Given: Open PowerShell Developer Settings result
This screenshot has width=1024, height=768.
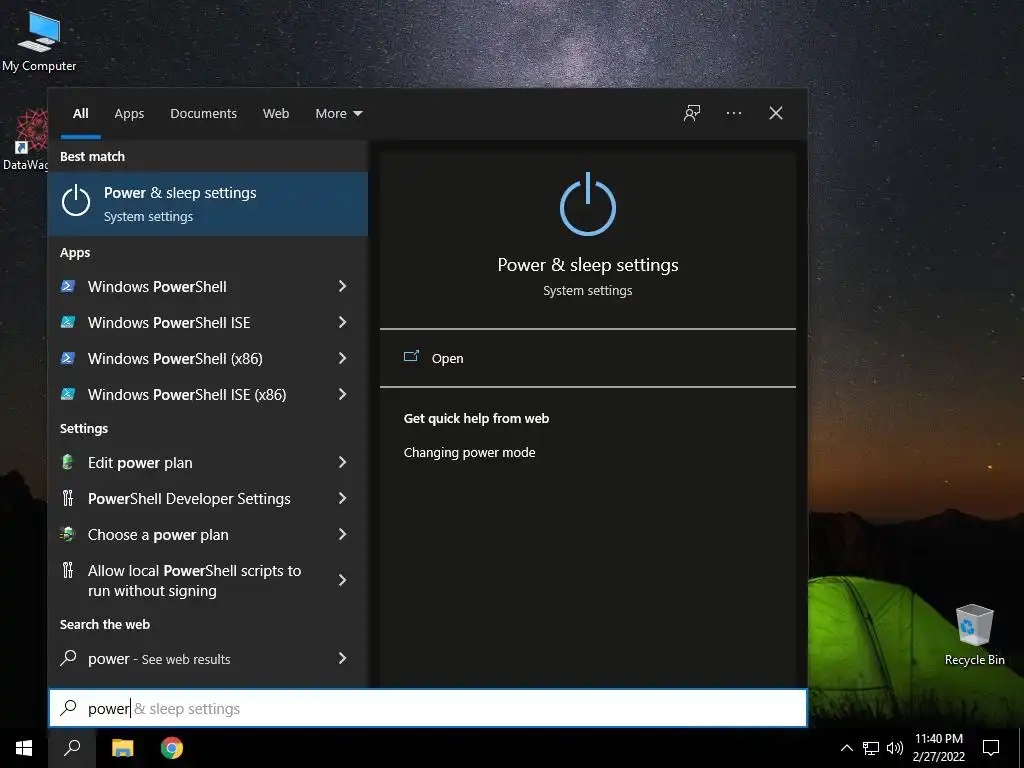Looking at the screenshot, I should click(189, 499).
